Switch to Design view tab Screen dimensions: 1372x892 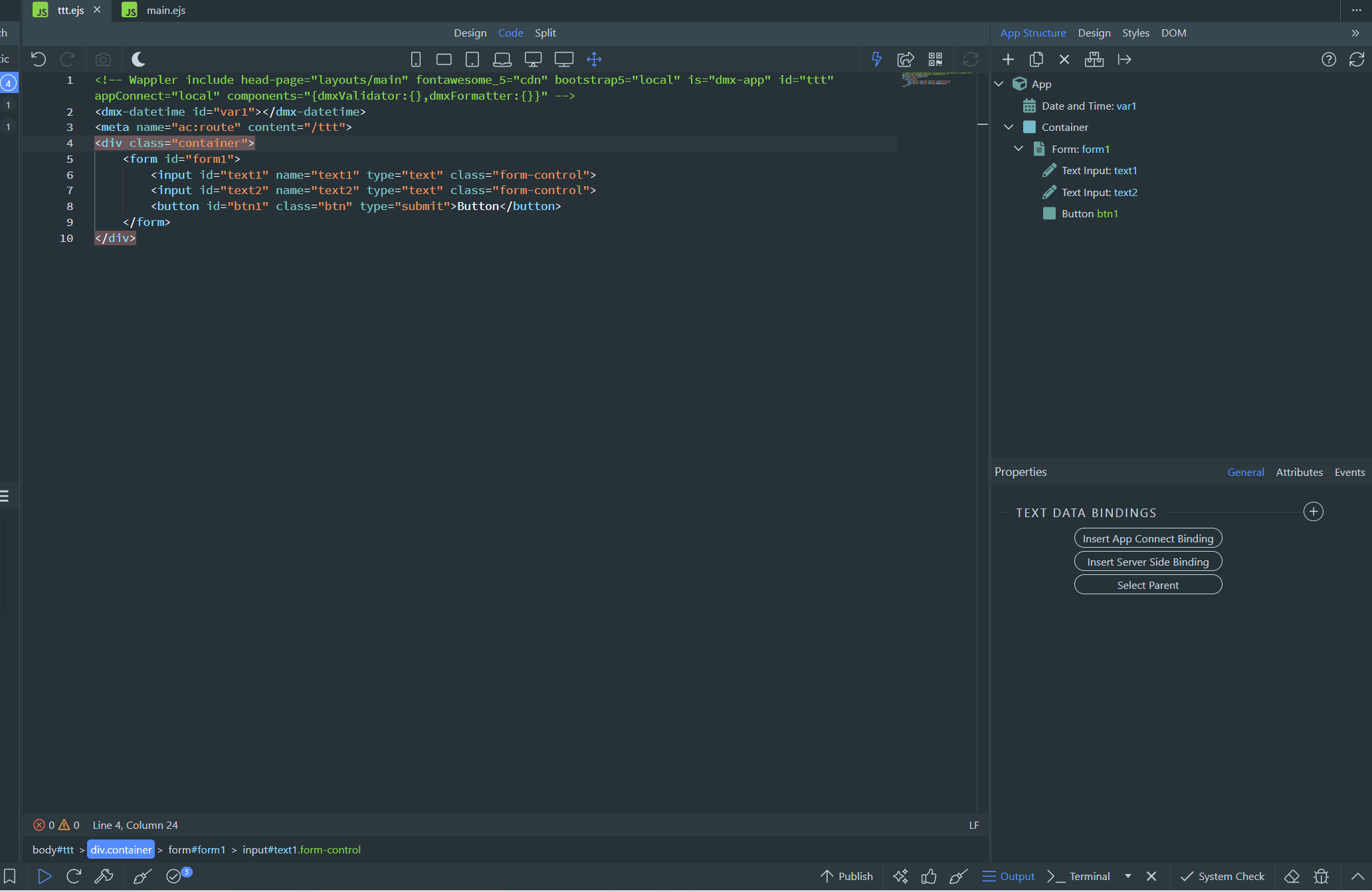470,33
